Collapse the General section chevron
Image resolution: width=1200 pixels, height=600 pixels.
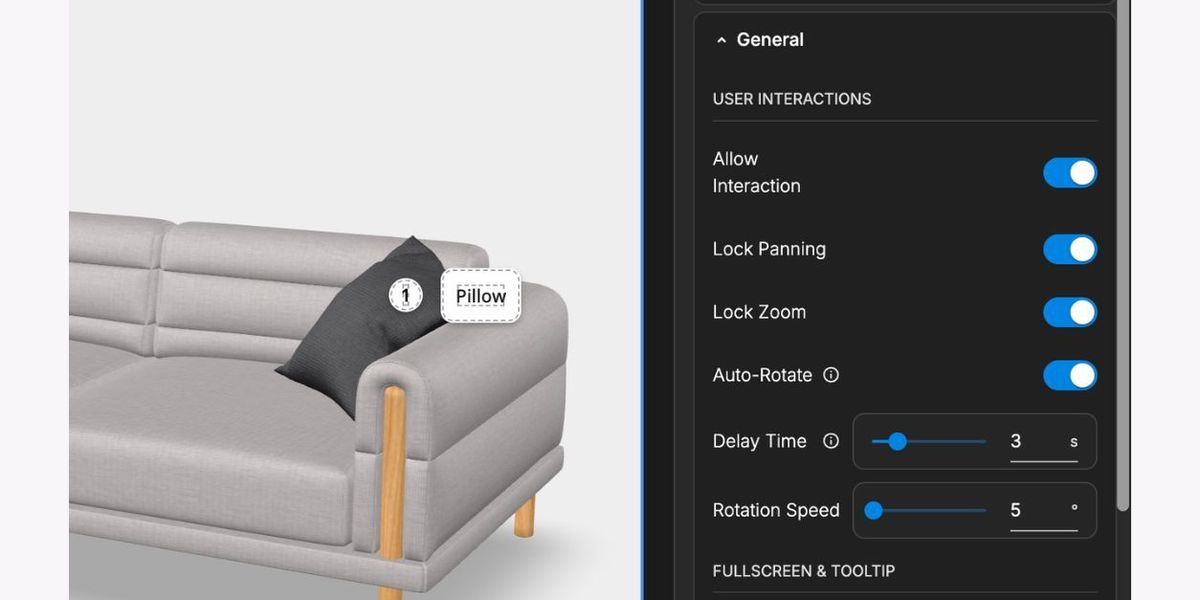point(721,40)
